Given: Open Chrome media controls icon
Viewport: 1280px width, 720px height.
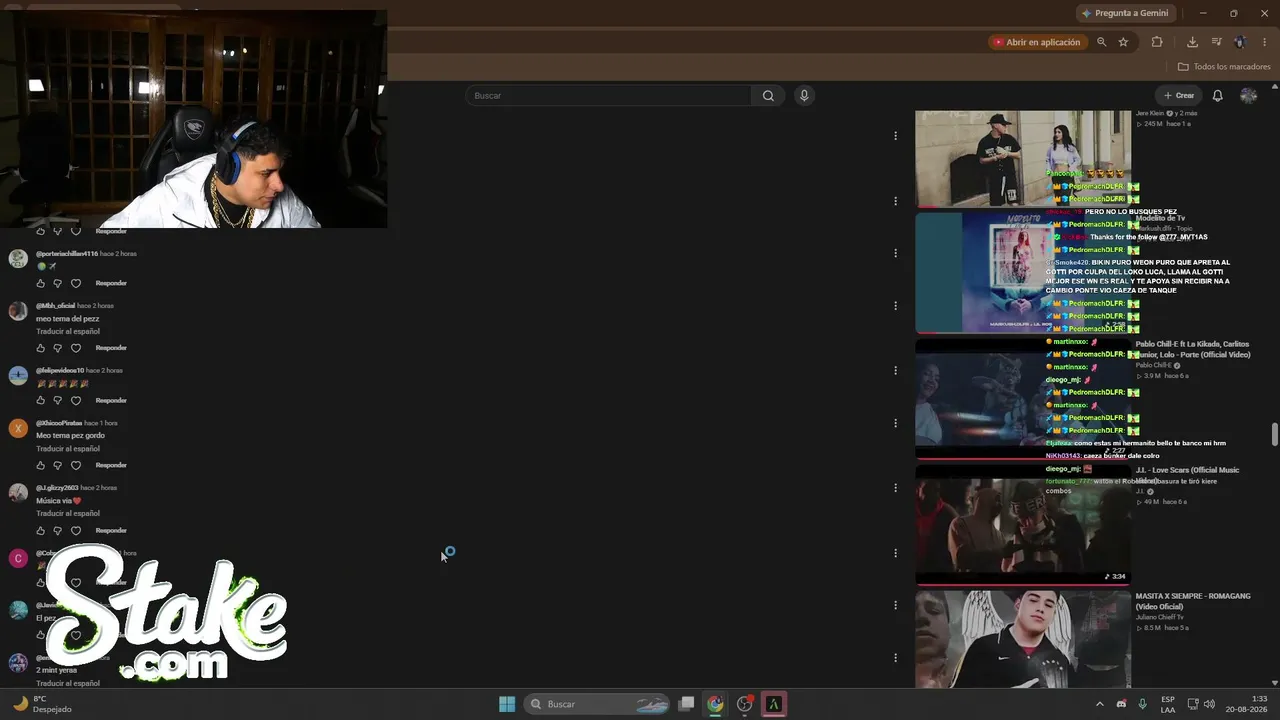Looking at the screenshot, I should click(1217, 42).
